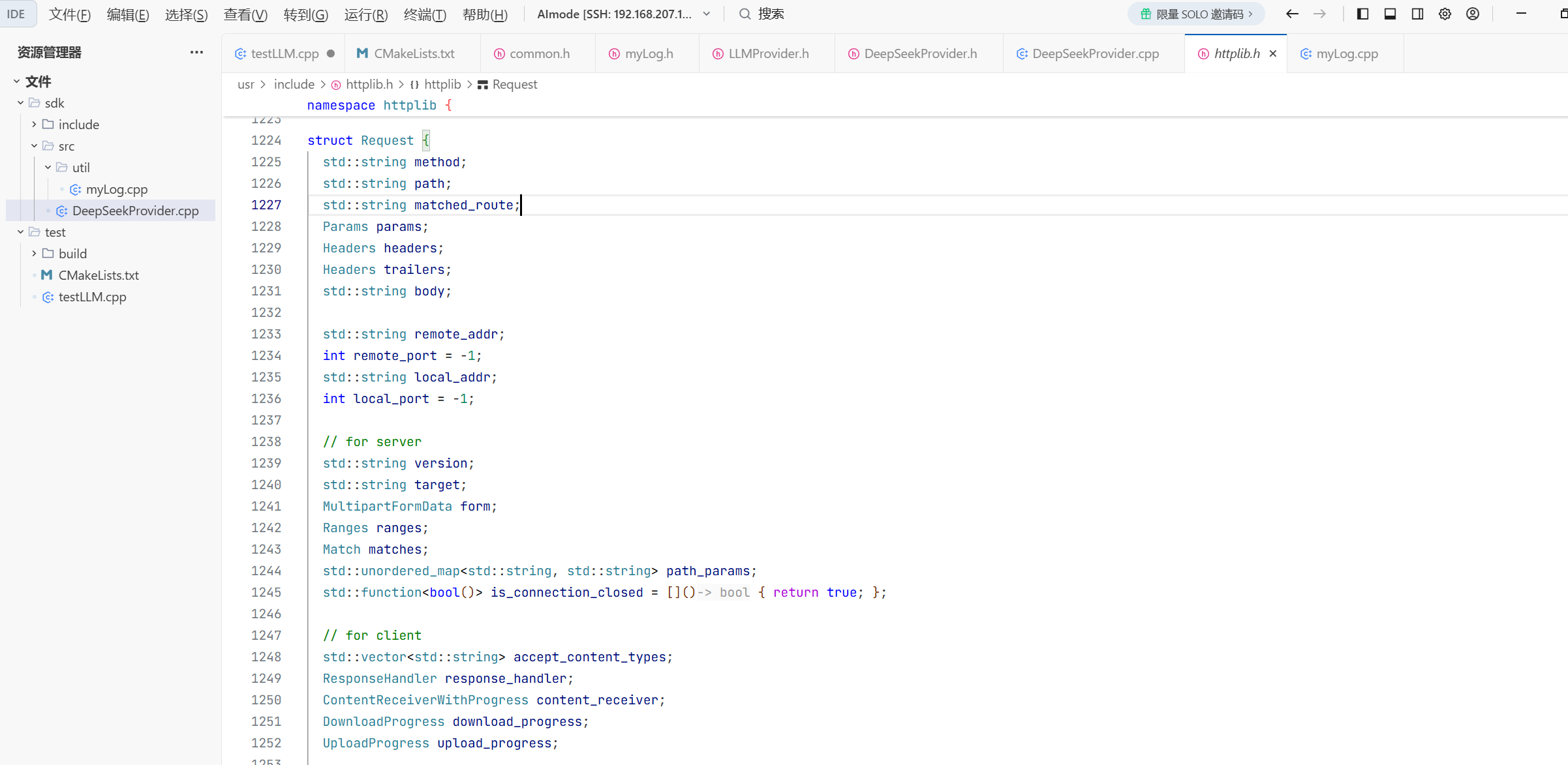This screenshot has width=1568, height=765.
Task: Click line number 1238 in the gutter
Action: coord(266,442)
